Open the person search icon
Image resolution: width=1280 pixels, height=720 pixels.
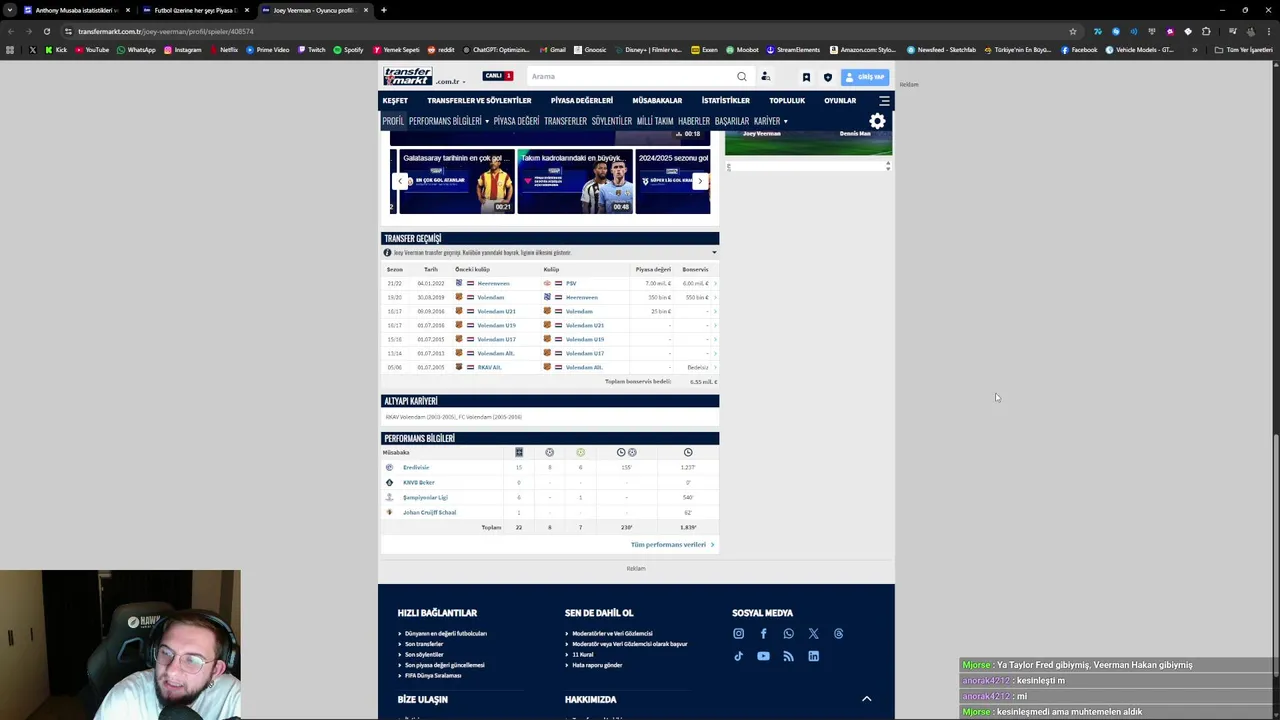pos(765,76)
